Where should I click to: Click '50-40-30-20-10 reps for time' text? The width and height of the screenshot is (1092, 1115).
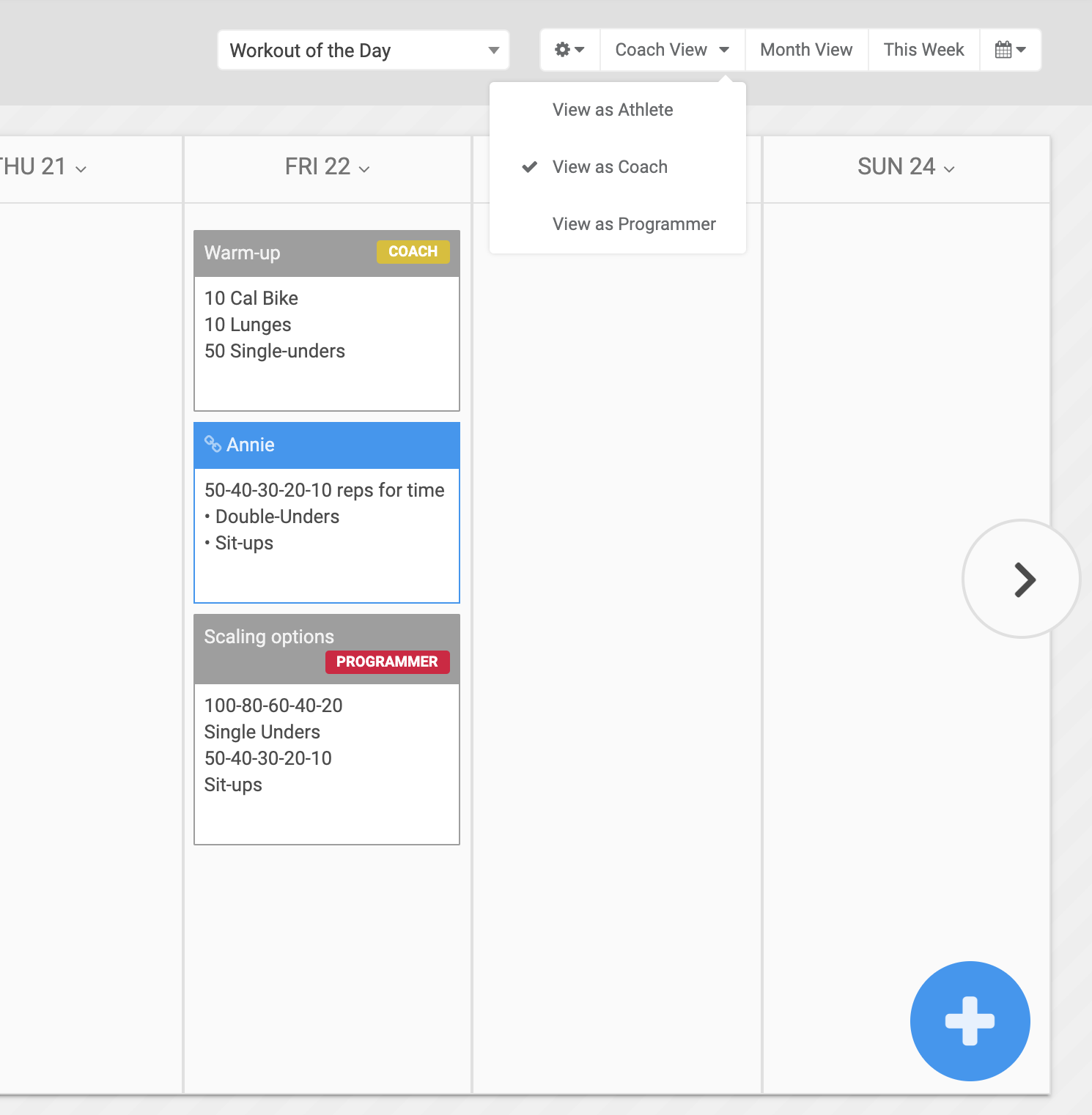325,490
